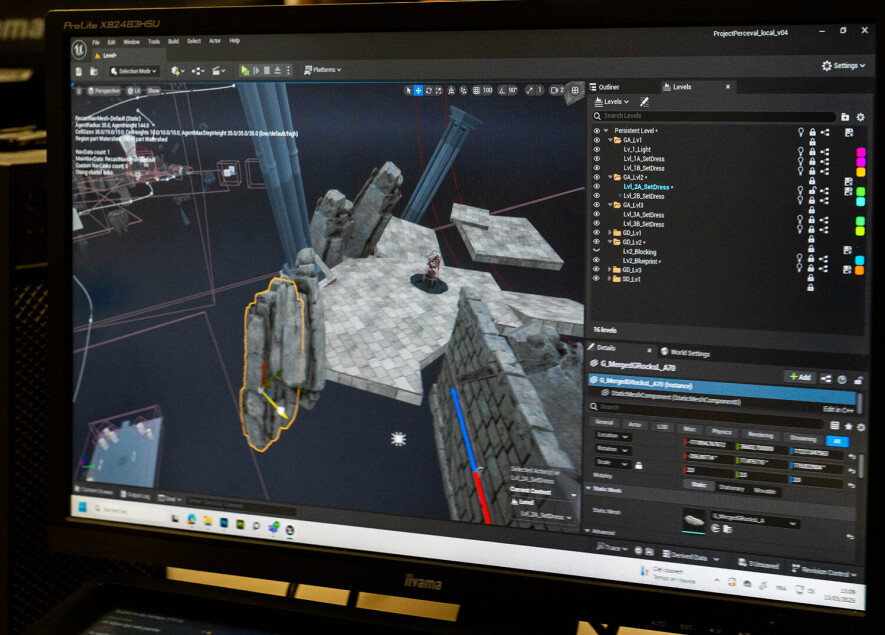Toggle grid snapping icon next to 100
Screen dimensions: 885x635
[477, 90]
